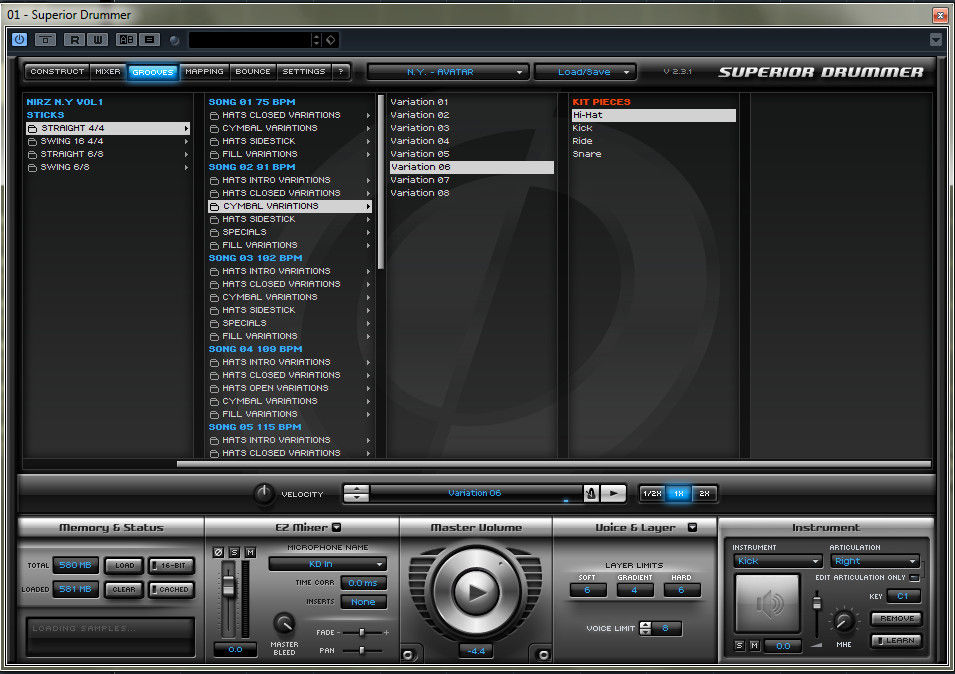955x674 pixels.
Task: Click the PAN slider handle
Action: click(x=362, y=650)
